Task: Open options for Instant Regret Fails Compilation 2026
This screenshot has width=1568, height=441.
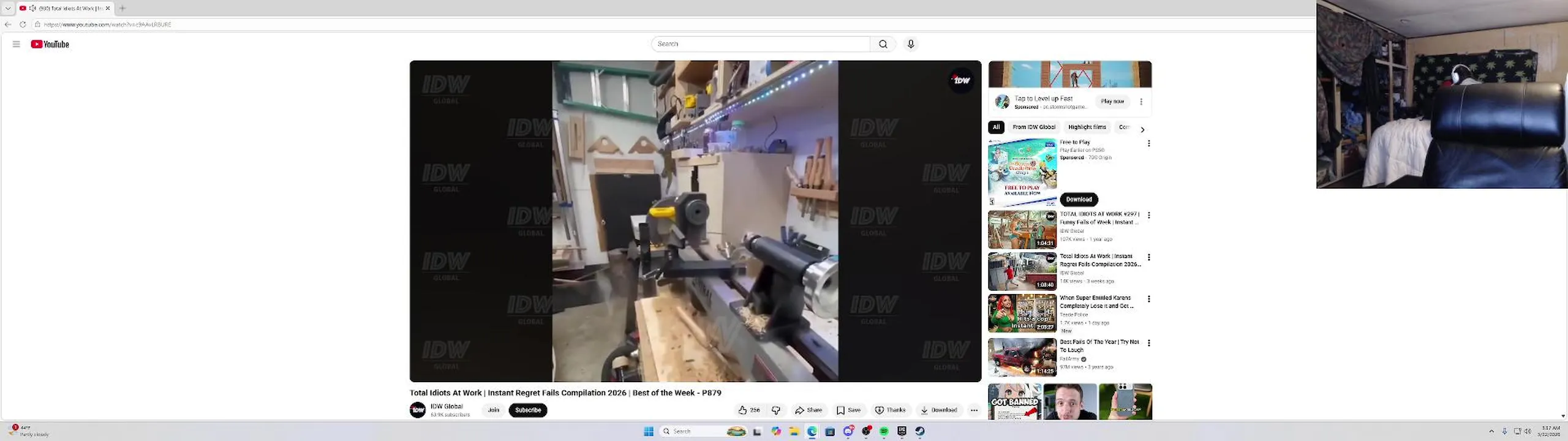Action: click(1149, 258)
